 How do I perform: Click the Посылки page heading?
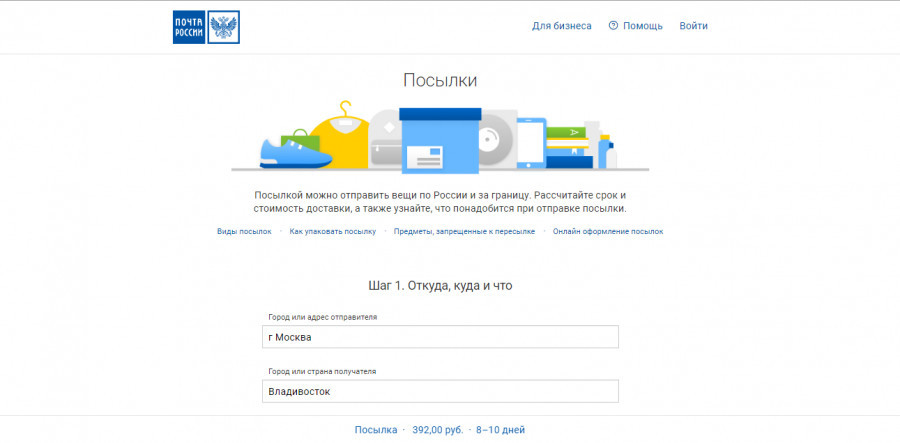pos(440,80)
